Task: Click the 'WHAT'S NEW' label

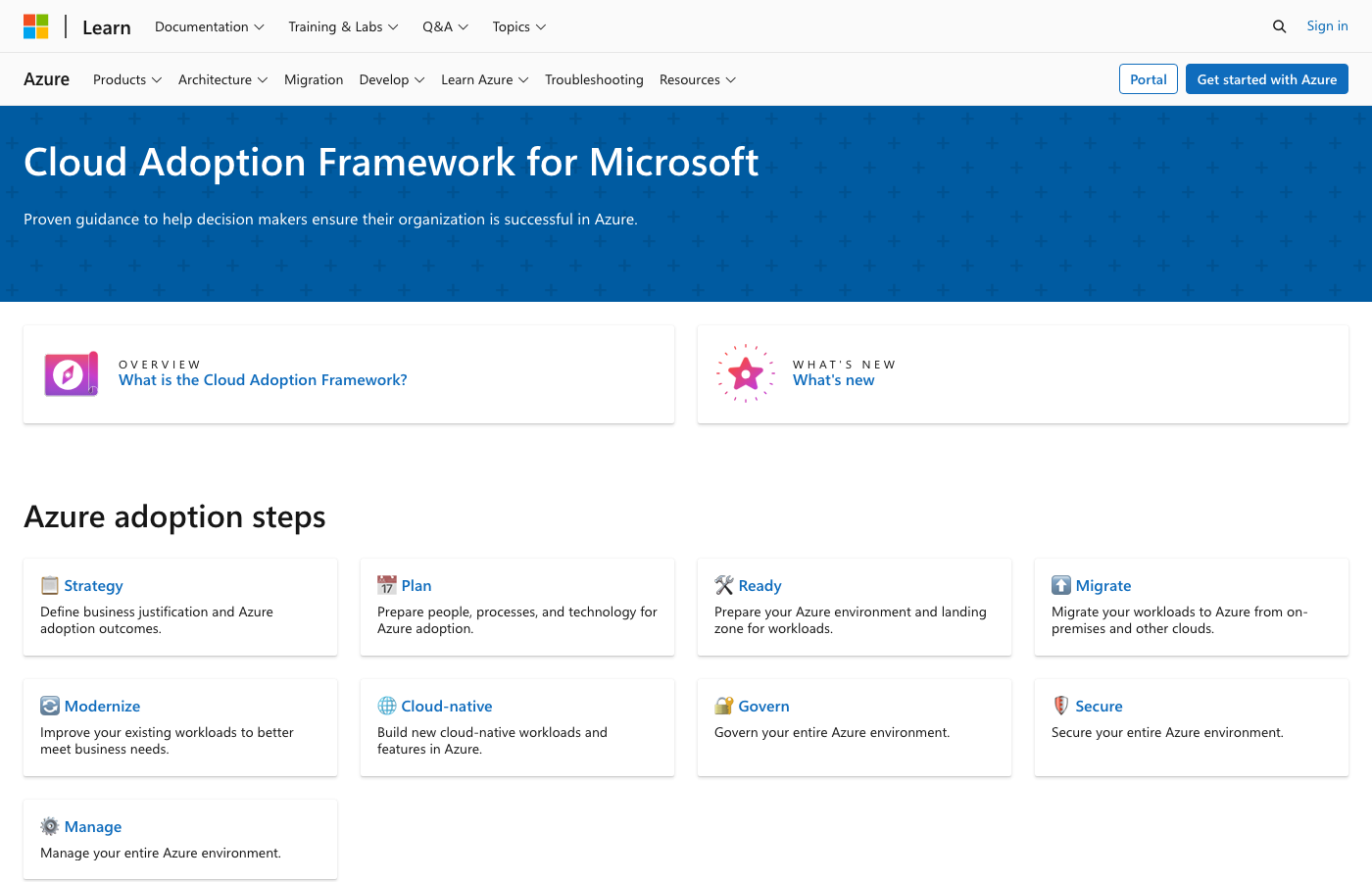Action: click(x=845, y=365)
